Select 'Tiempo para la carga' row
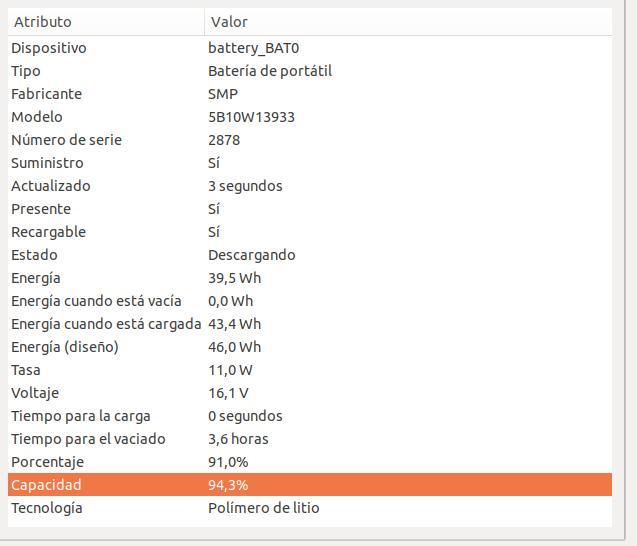The width and height of the screenshot is (637, 546). 310,416
